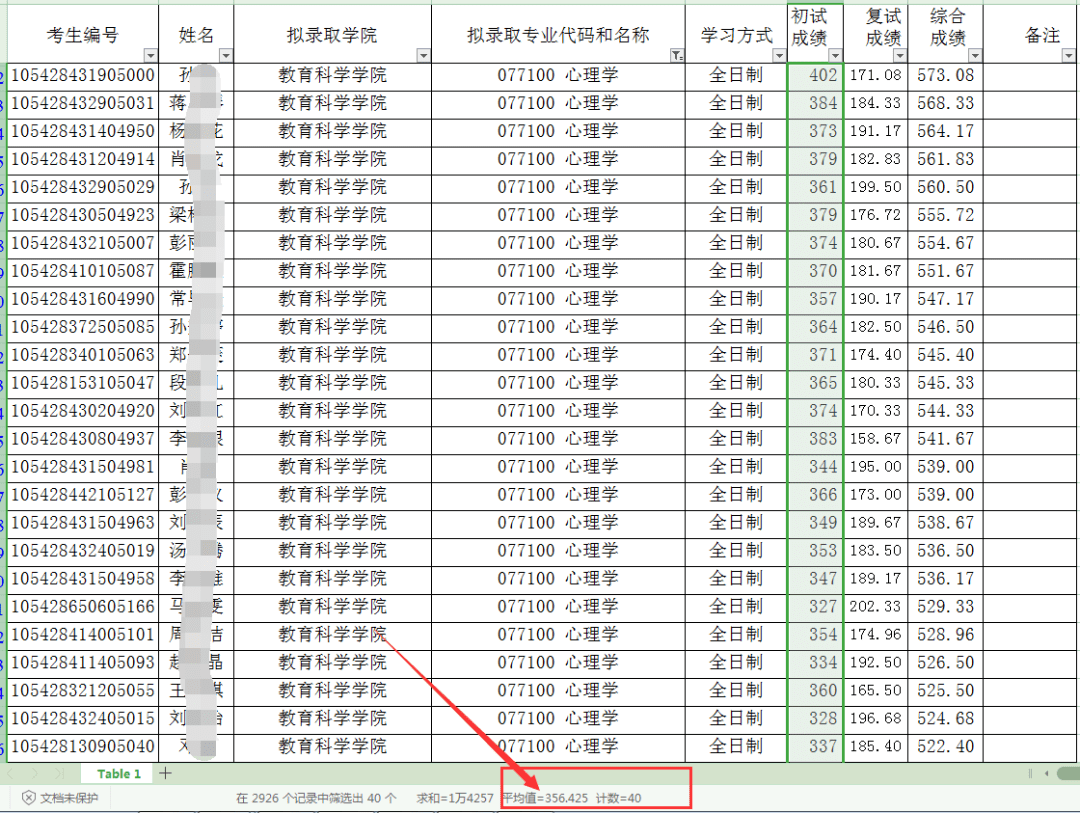
Task: Select cell with ID 105428431204914
Action: (83, 160)
